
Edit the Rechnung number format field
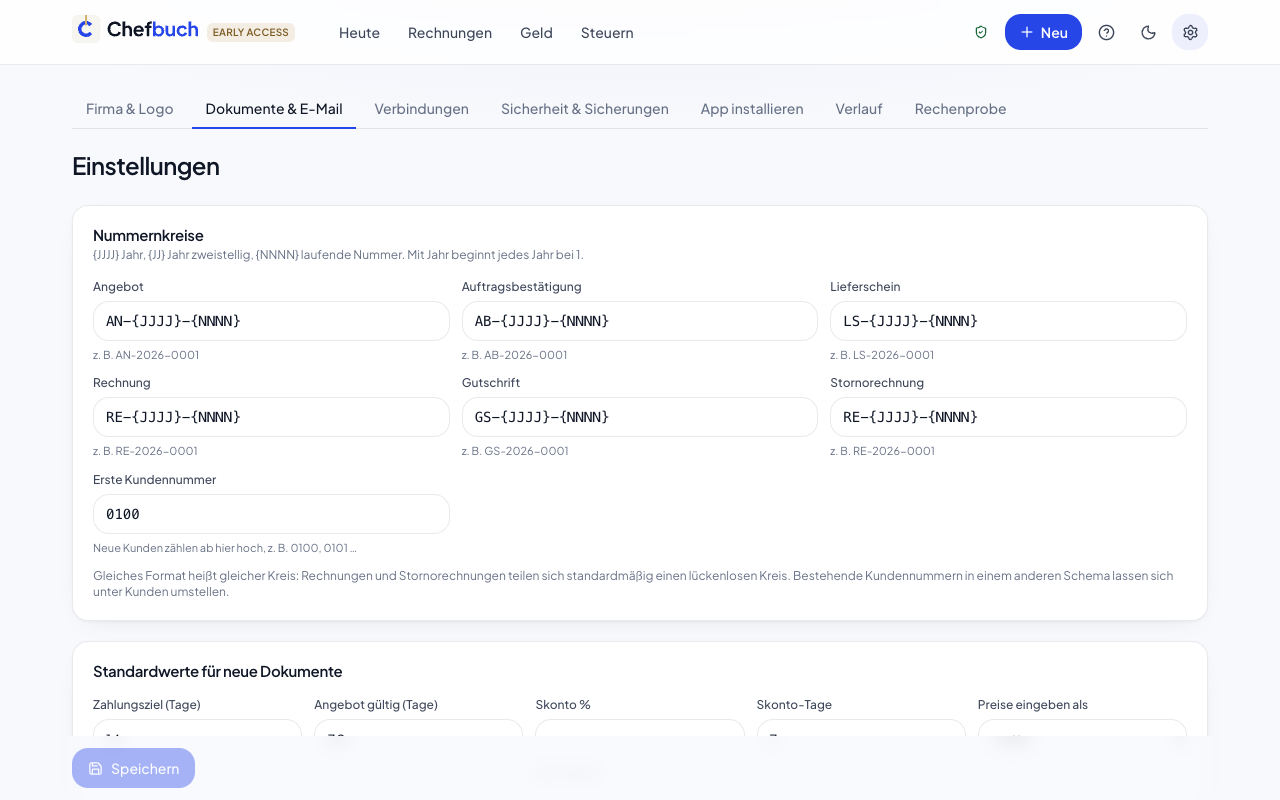(271, 417)
